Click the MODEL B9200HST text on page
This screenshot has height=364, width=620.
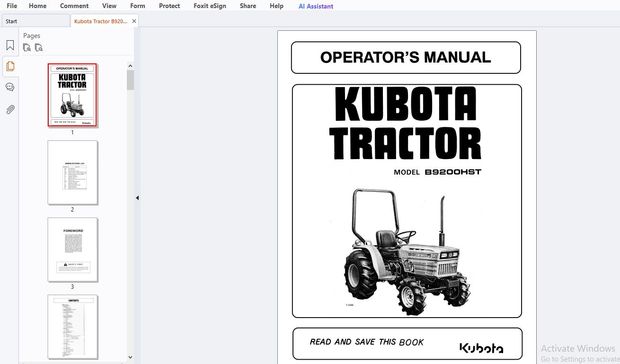click(437, 172)
